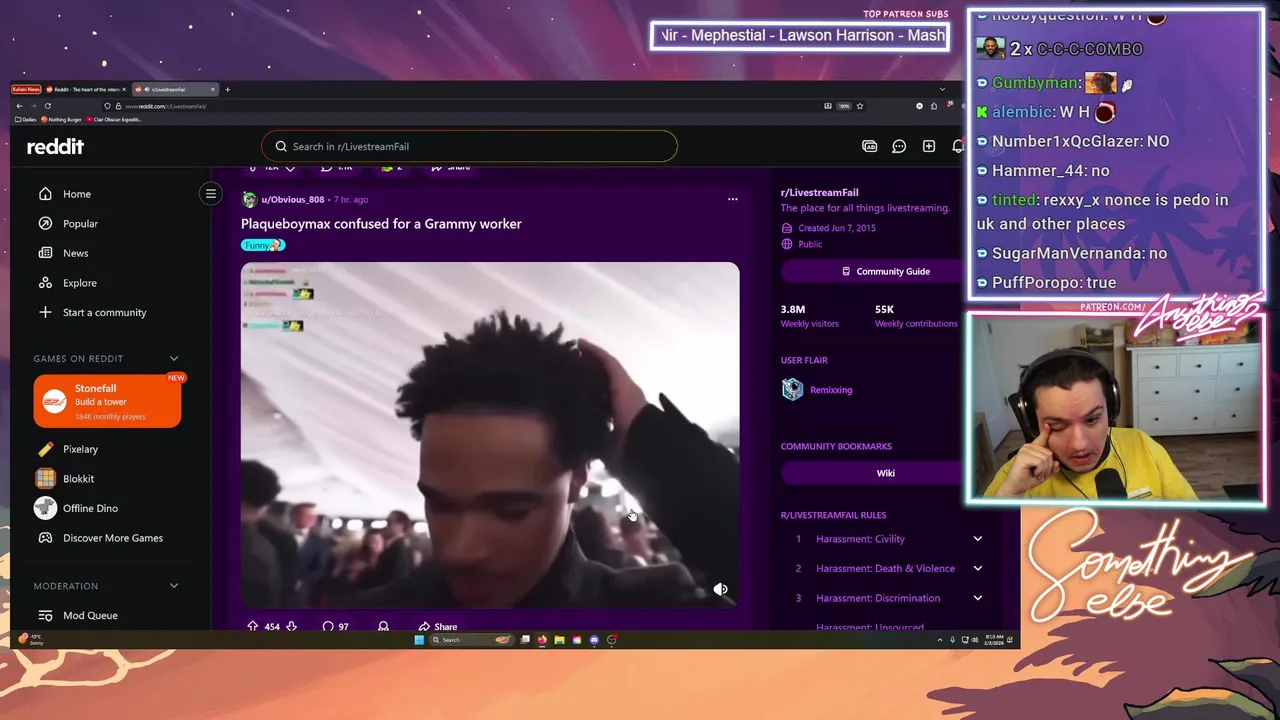The width and height of the screenshot is (1280, 720).
Task: Click the r/LivestreamFail community name
Action: [819, 192]
